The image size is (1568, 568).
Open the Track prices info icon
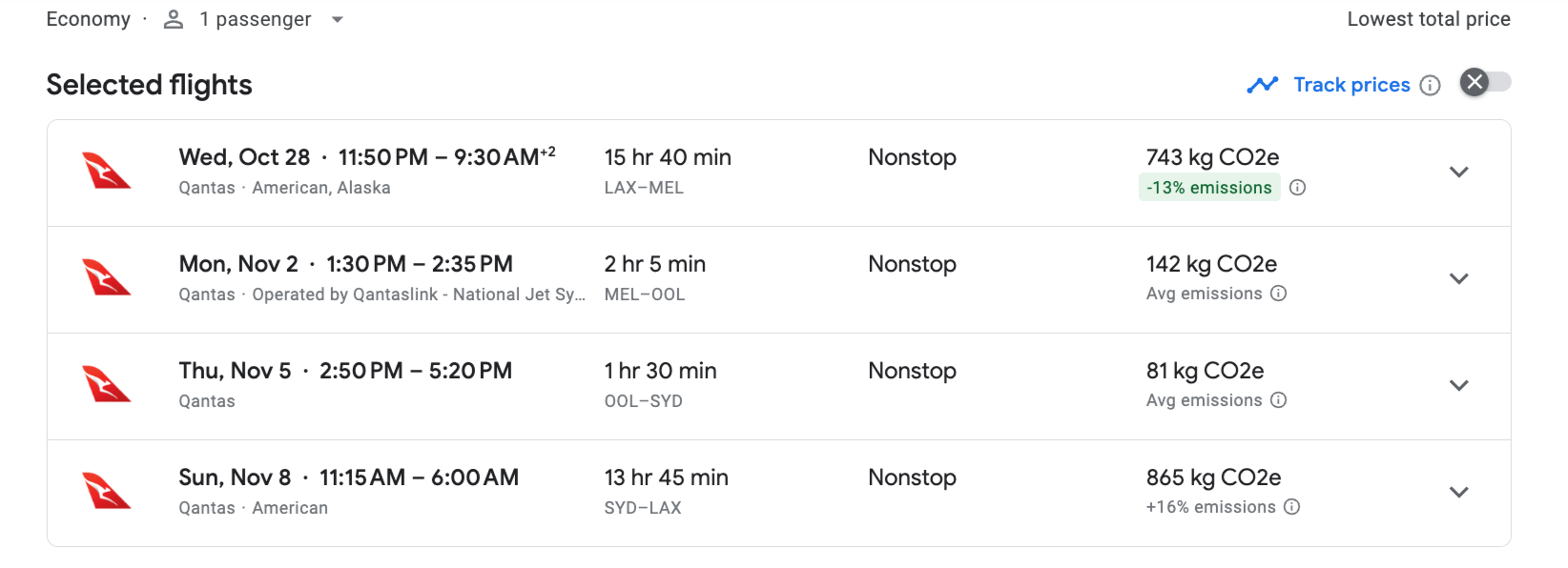click(1430, 86)
